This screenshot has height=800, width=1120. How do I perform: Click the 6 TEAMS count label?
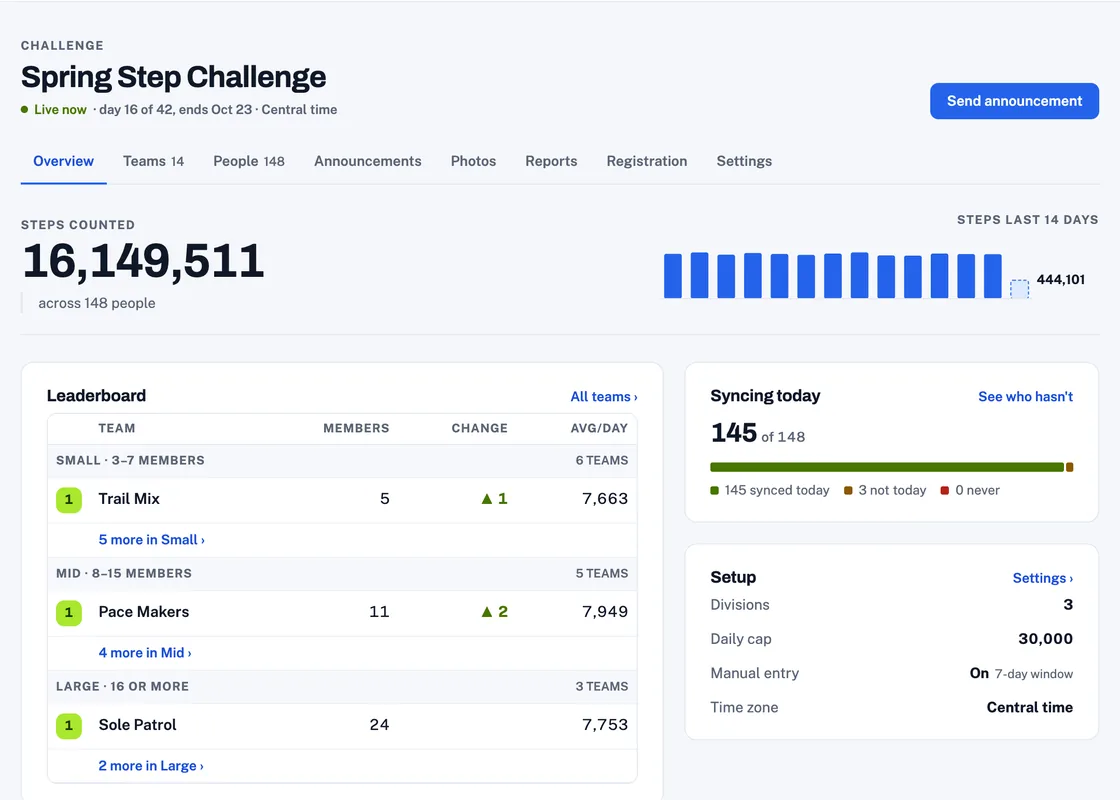pos(601,461)
